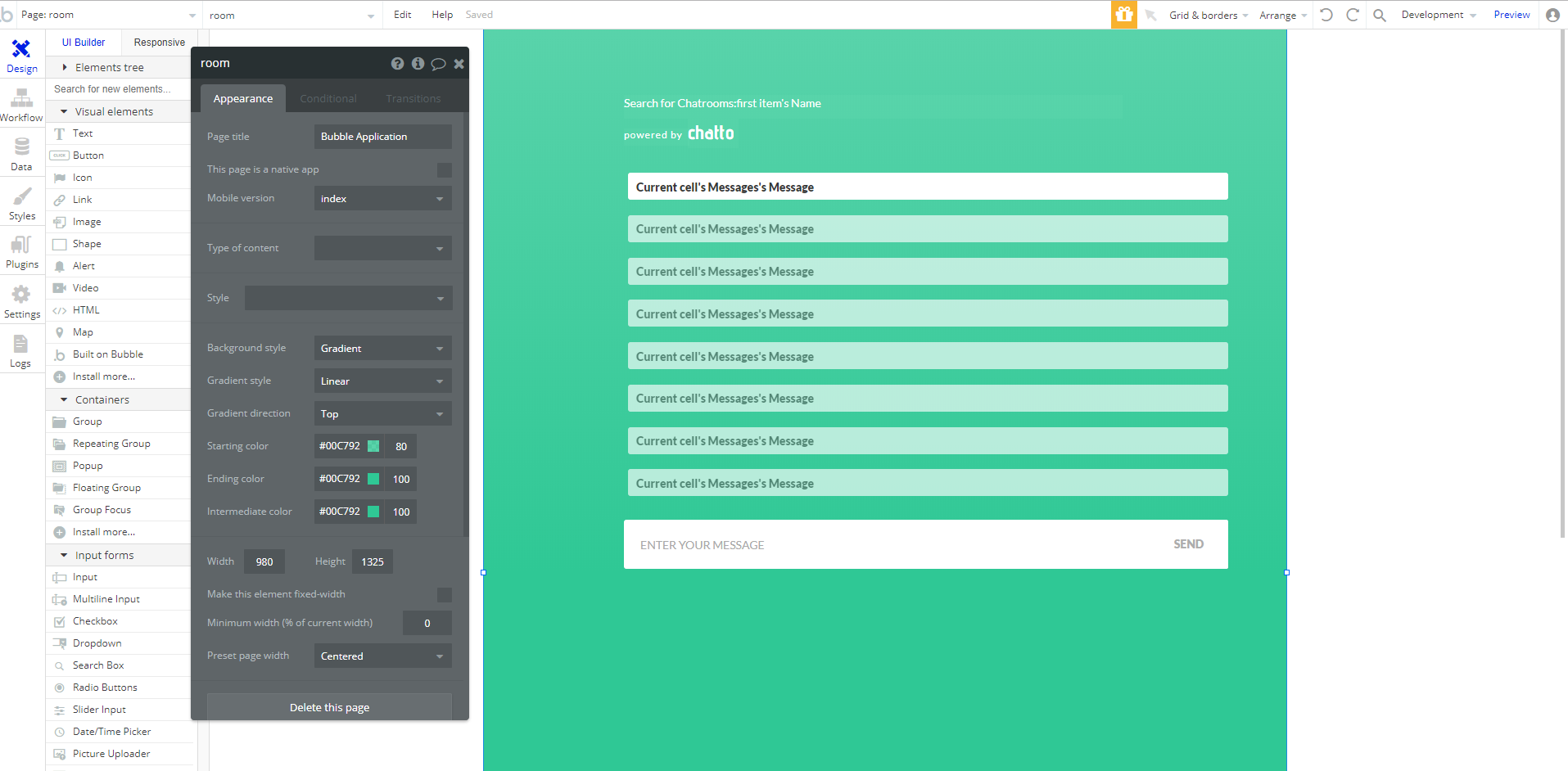This screenshot has height=771, width=1568.
Task: Open the Design tab in the sidebar
Action: (x=22, y=56)
